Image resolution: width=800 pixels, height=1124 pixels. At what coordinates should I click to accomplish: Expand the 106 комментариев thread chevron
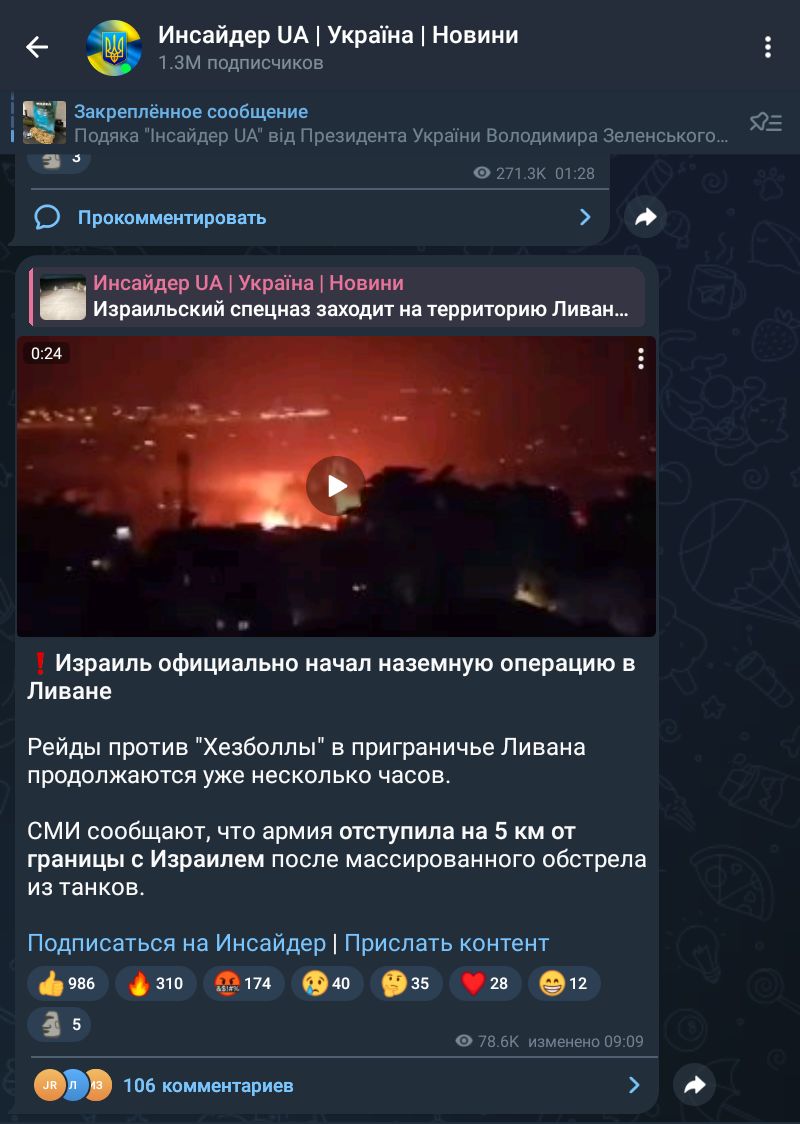(634, 1085)
